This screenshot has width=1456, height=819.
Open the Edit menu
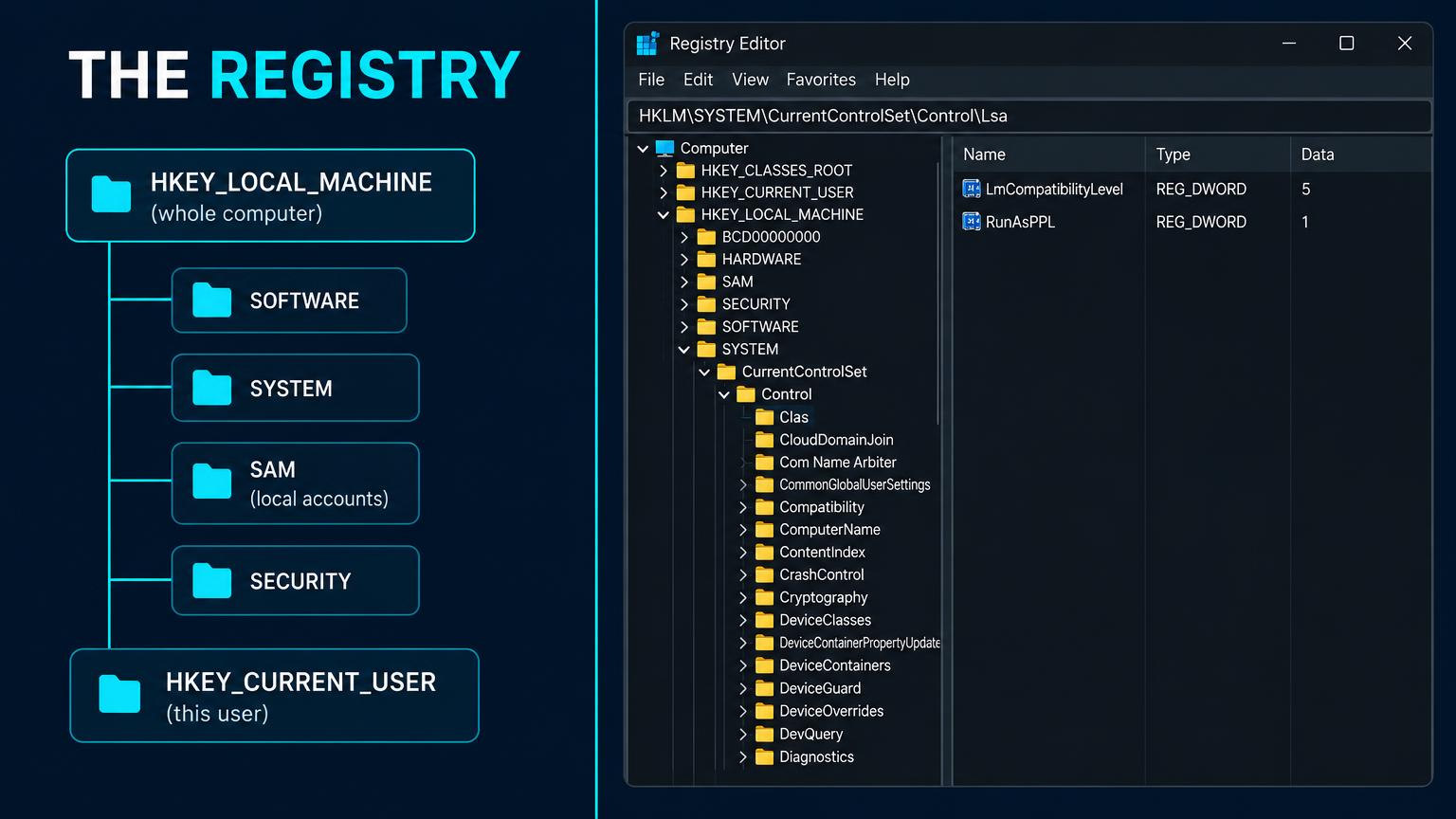(x=698, y=80)
